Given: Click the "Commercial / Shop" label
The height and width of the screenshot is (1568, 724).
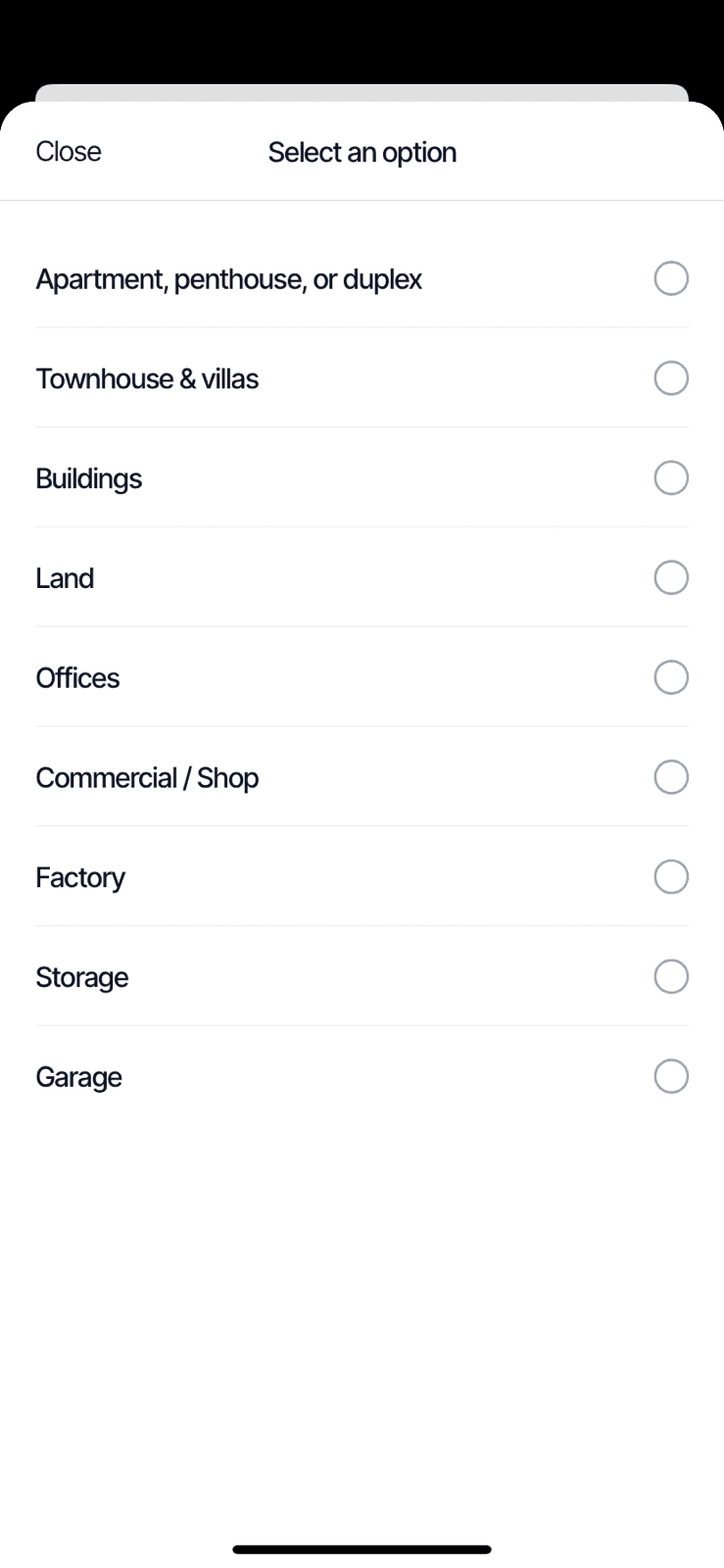Looking at the screenshot, I should pyautogui.click(x=147, y=778).
